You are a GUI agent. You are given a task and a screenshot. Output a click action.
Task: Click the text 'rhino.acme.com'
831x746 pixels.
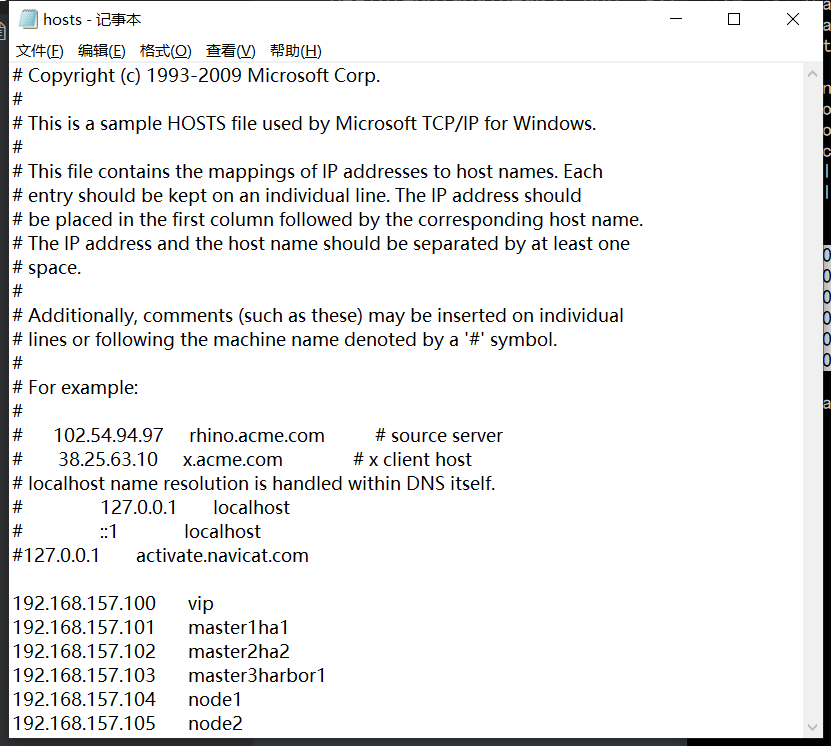coord(257,436)
